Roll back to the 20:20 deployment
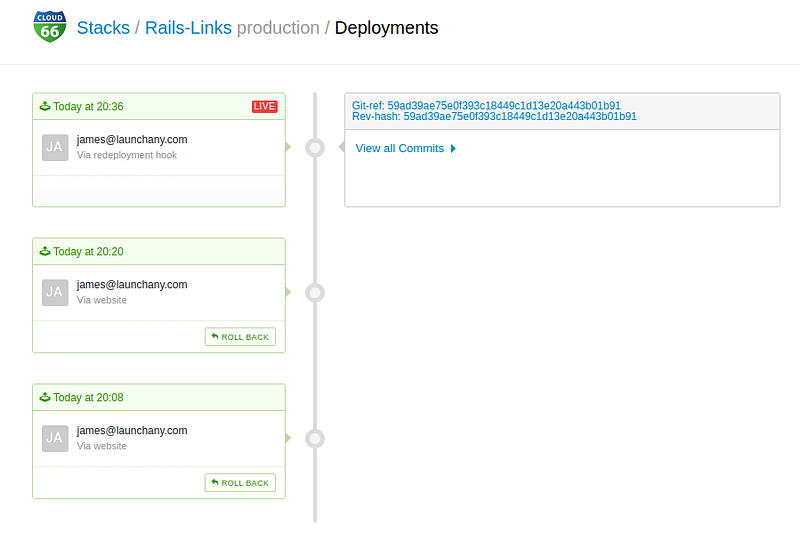Screen dimensions: 800x541 [240, 337]
